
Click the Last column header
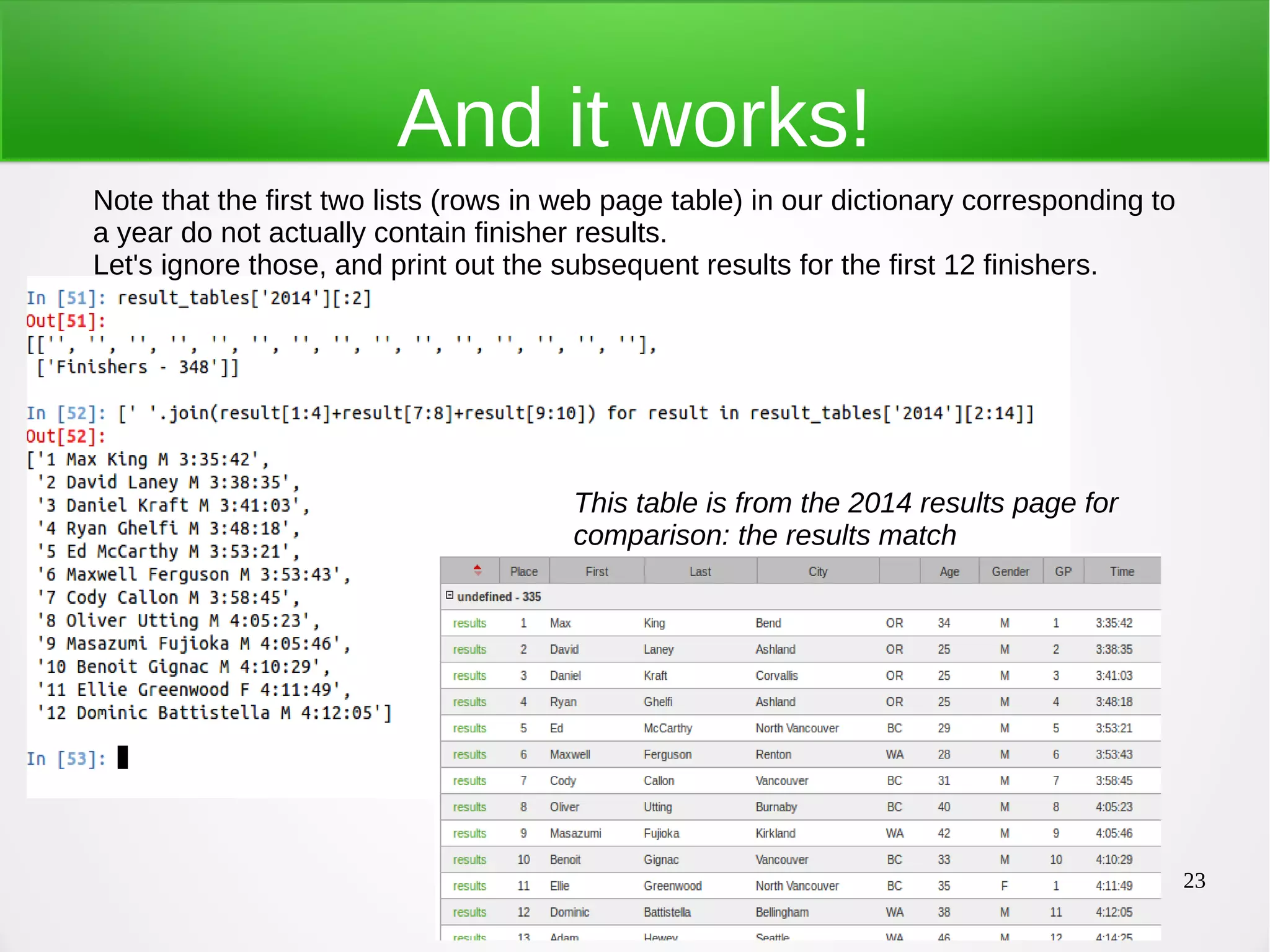tap(700, 572)
